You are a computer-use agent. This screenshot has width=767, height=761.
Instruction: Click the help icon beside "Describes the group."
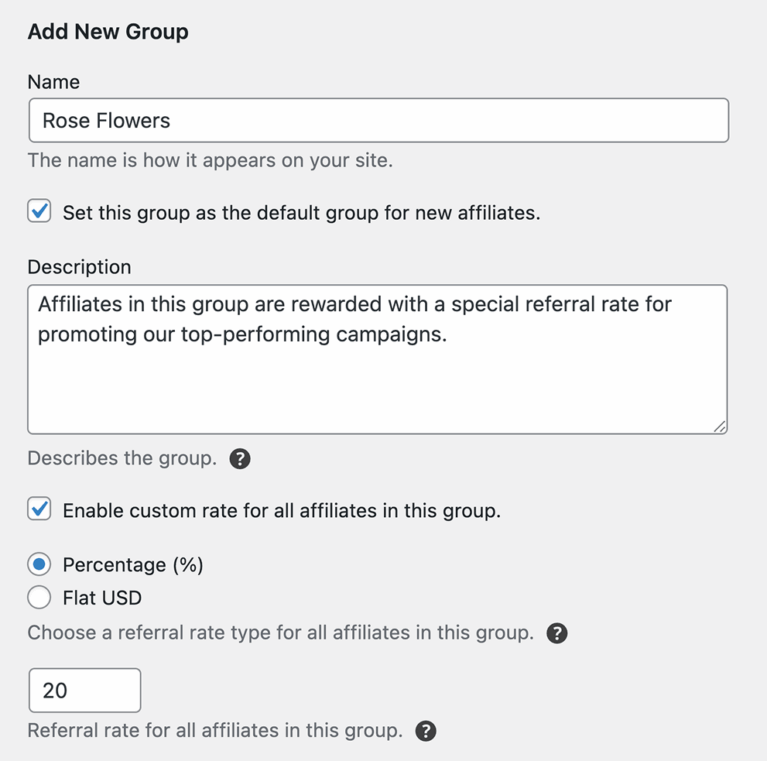tap(240, 459)
